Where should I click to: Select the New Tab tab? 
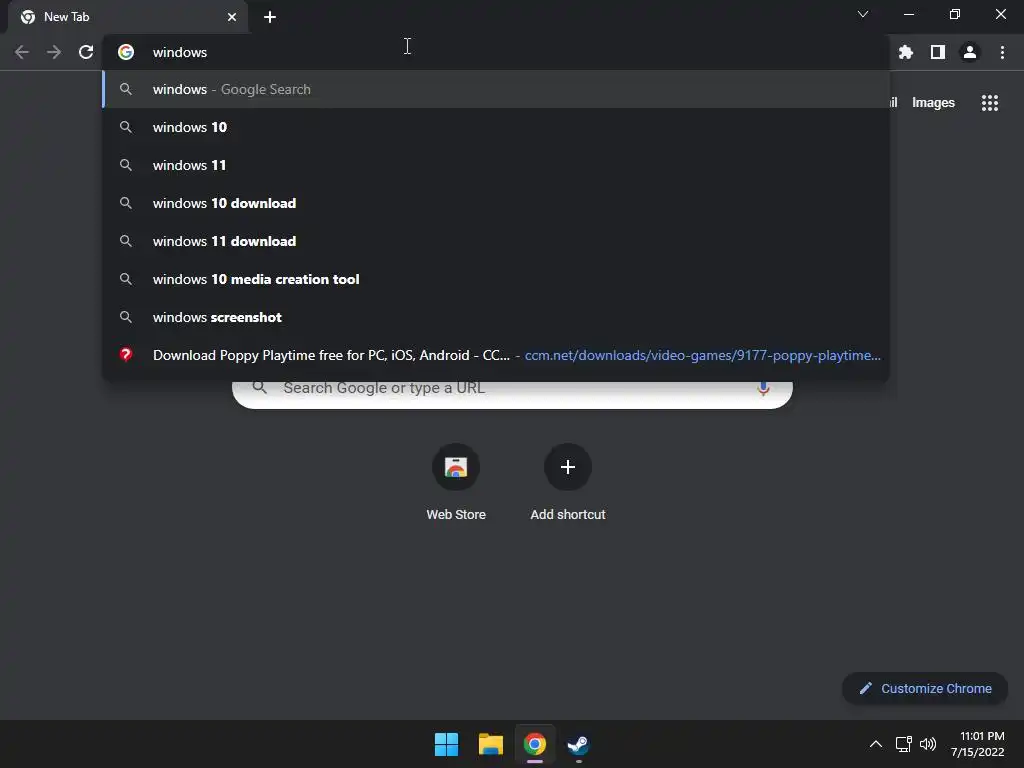point(128,17)
